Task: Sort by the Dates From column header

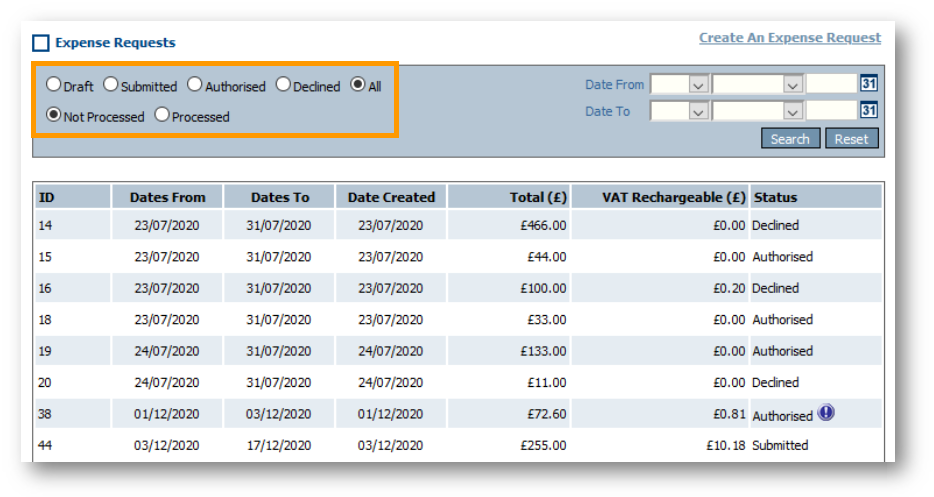Action: tap(167, 197)
